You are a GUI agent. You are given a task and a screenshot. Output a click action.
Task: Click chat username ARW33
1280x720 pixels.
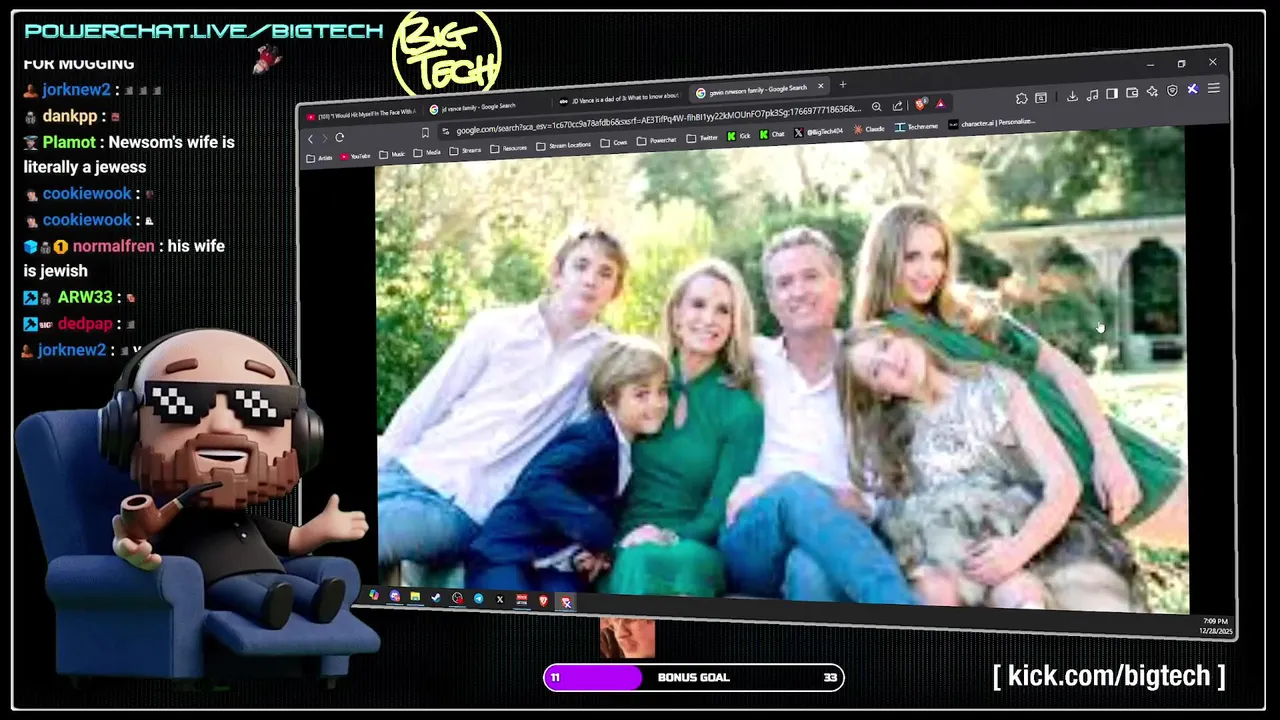[x=85, y=297]
